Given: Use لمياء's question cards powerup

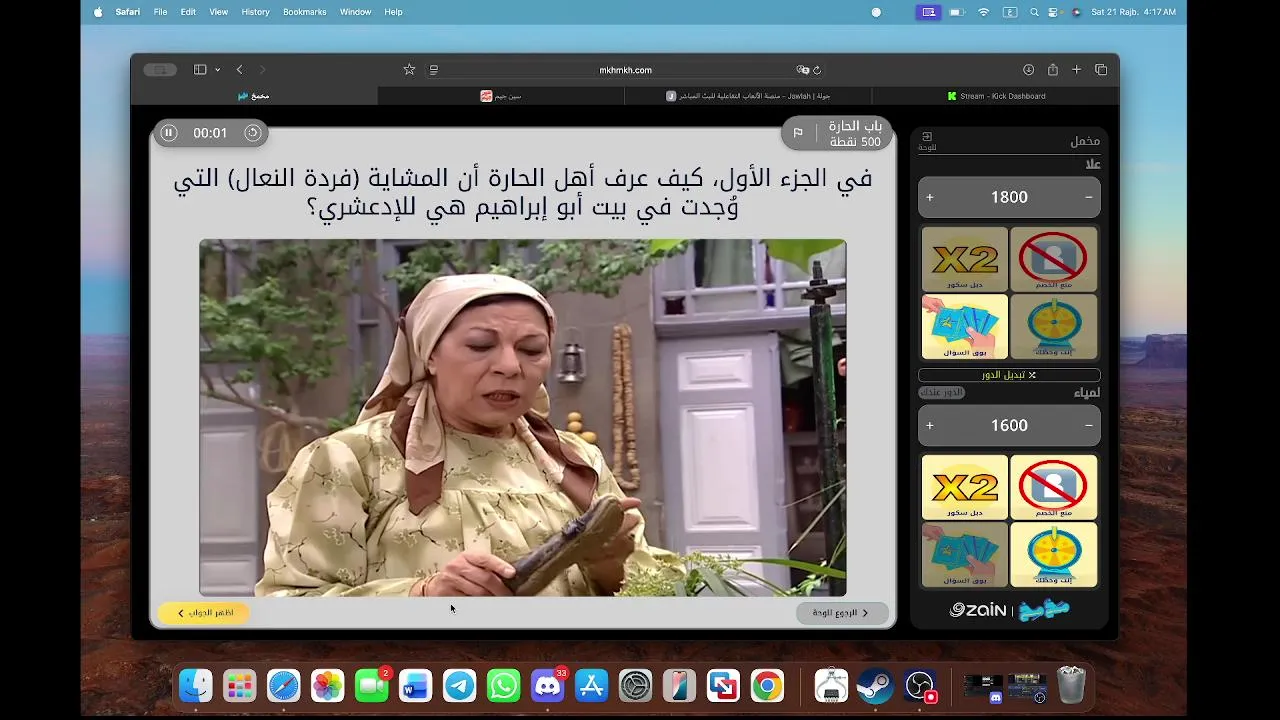Looking at the screenshot, I should (x=965, y=554).
